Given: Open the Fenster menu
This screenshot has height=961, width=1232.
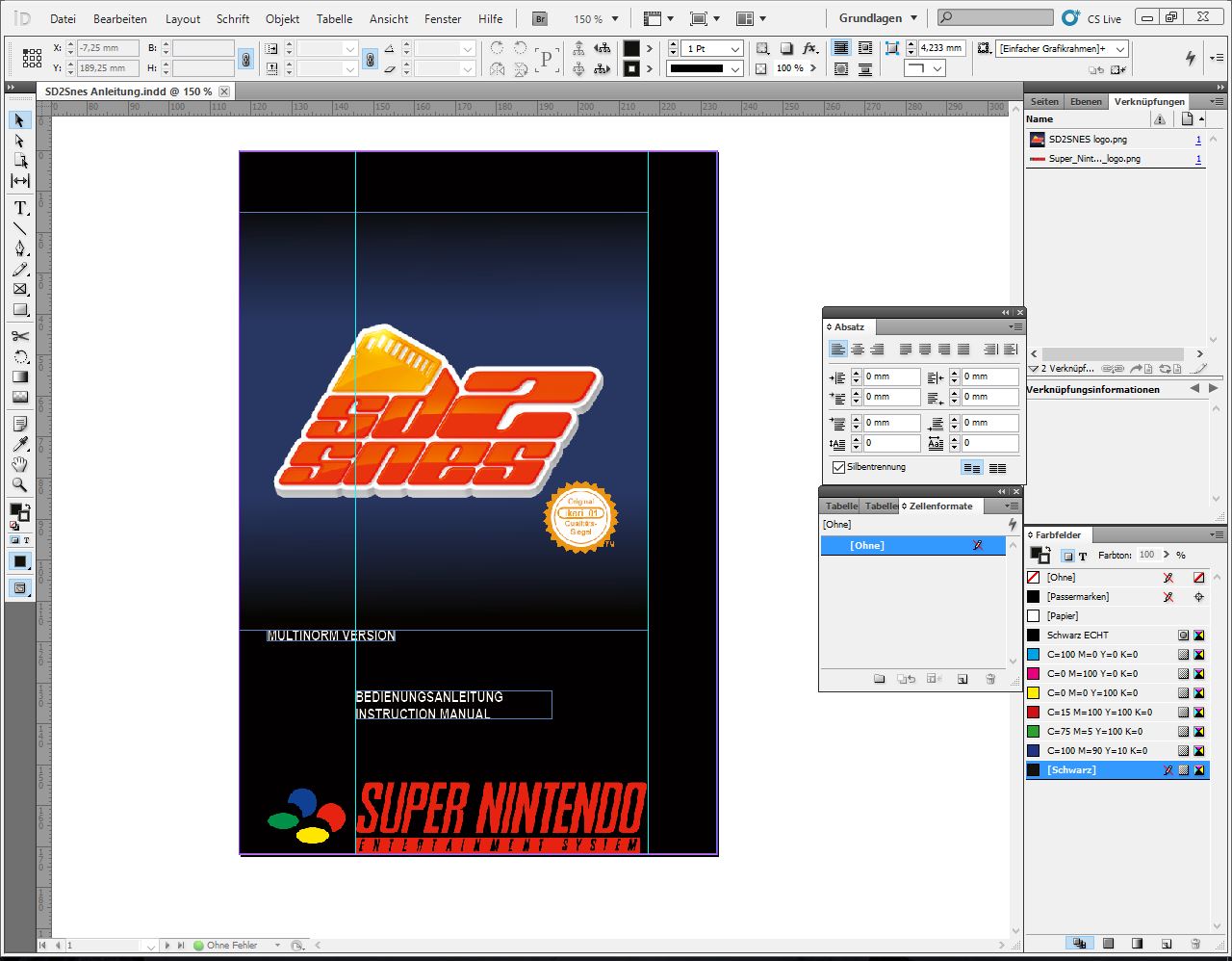Looking at the screenshot, I should click(444, 18).
